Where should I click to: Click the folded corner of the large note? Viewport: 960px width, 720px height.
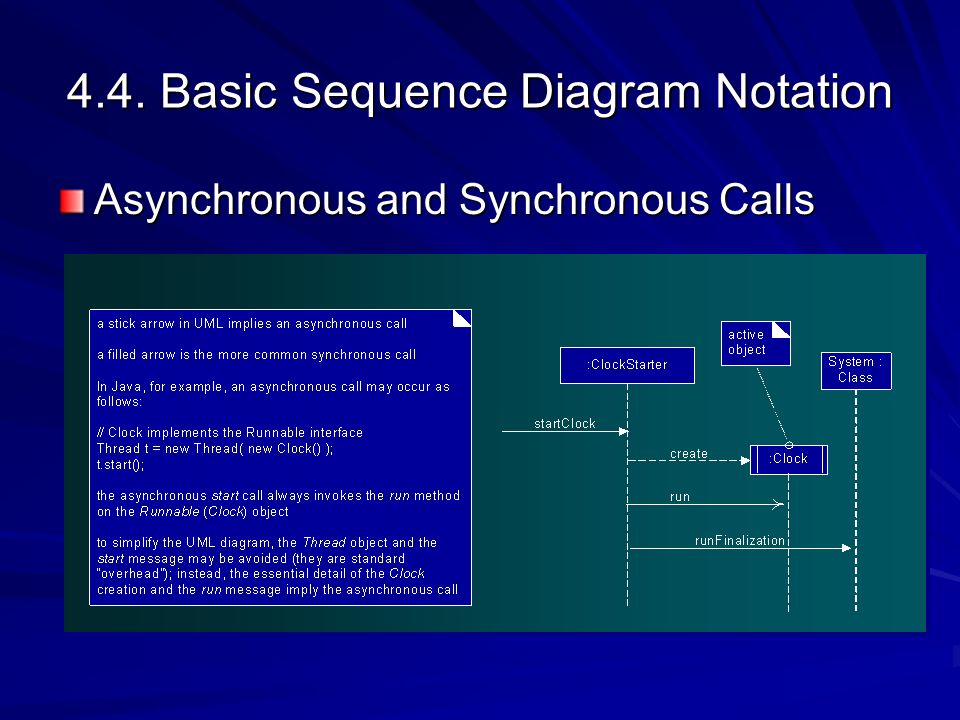coord(462,318)
